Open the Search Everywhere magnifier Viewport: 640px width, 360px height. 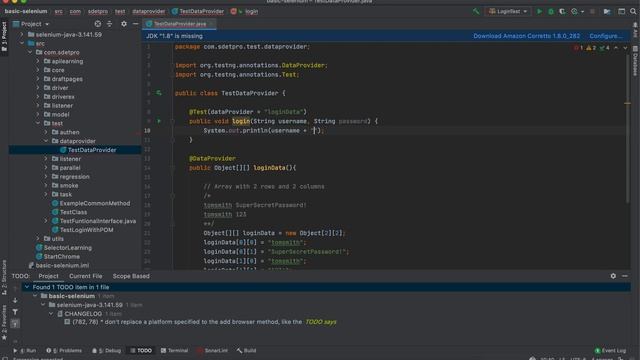coord(633,11)
